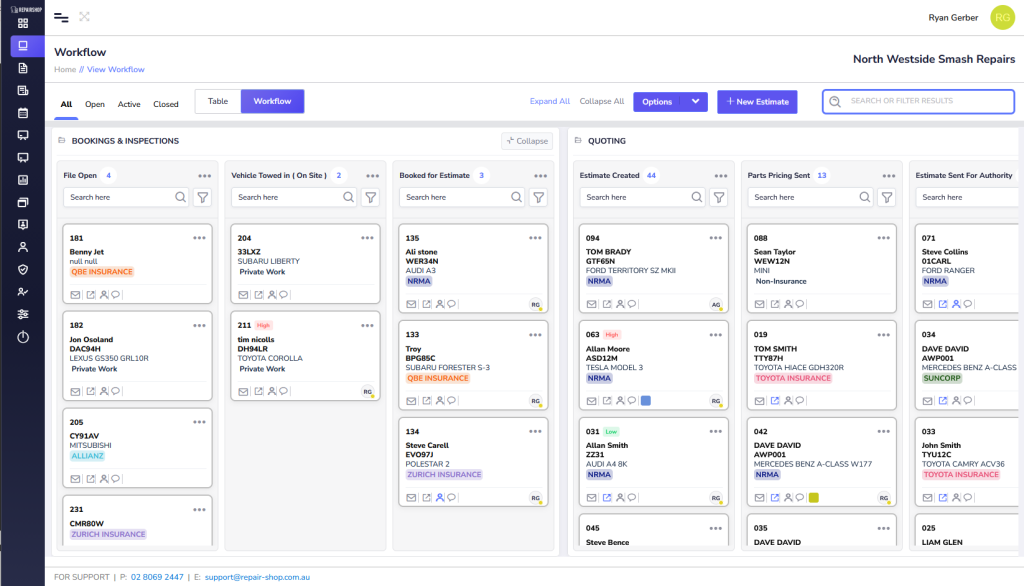The height and width of the screenshot is (586, 1024).
Task: Toggle the hamburger menu icon
Action: [61, 18]
